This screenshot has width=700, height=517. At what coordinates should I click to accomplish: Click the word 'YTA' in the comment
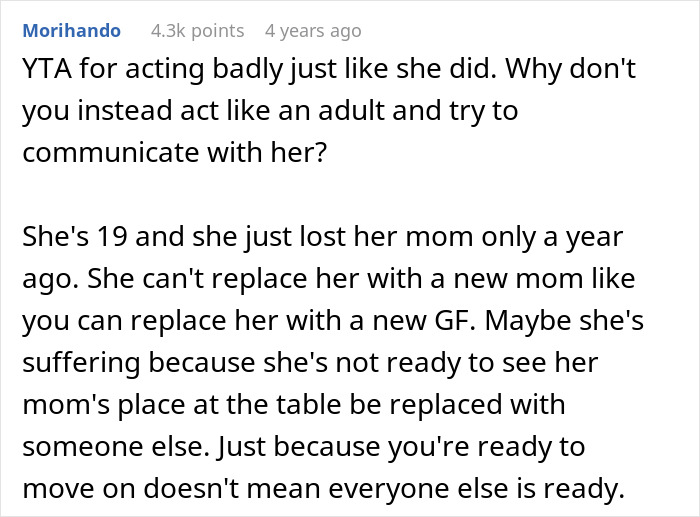tap(47, 69)
